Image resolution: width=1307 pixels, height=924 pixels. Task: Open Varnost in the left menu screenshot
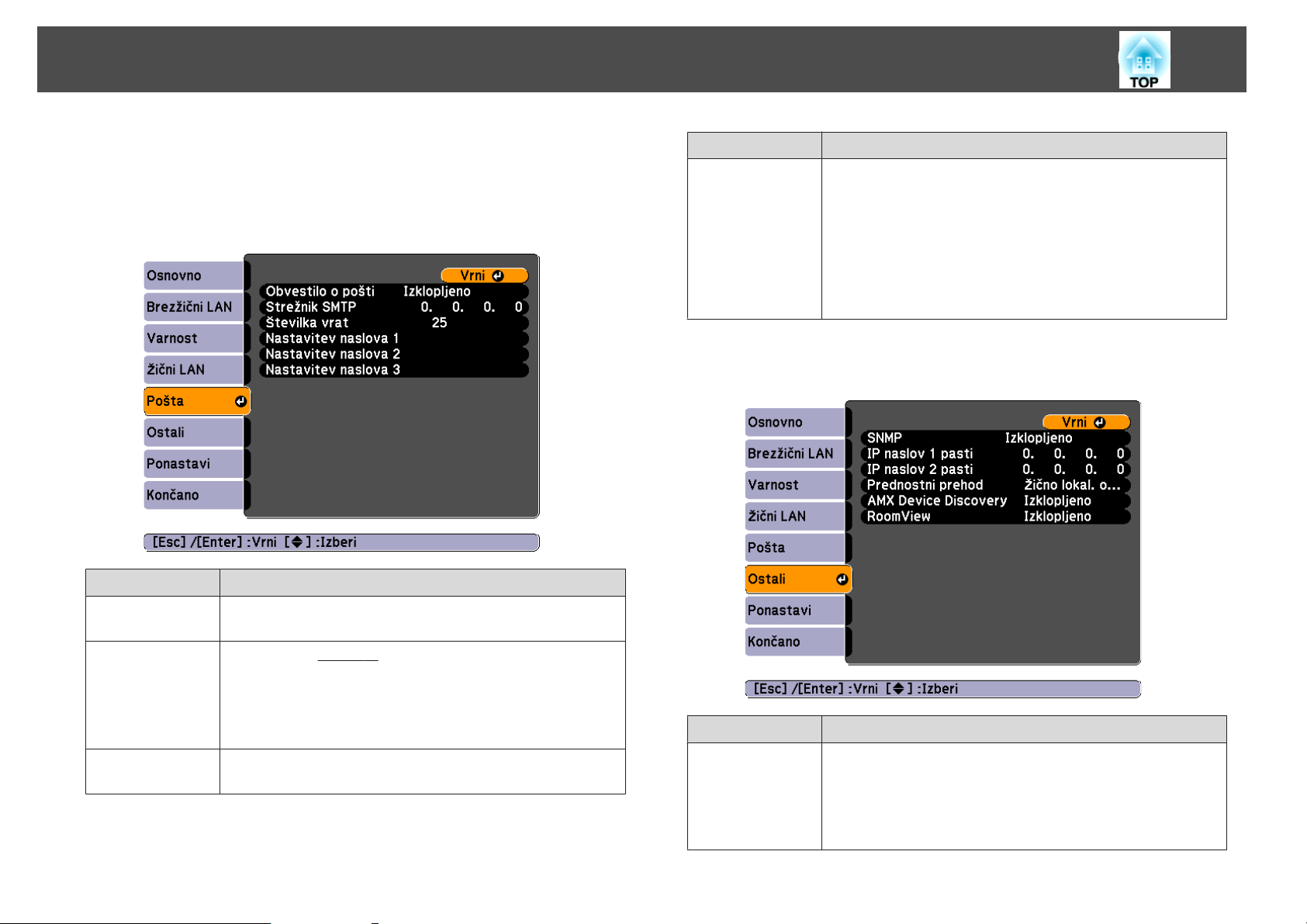pos(194,338)
